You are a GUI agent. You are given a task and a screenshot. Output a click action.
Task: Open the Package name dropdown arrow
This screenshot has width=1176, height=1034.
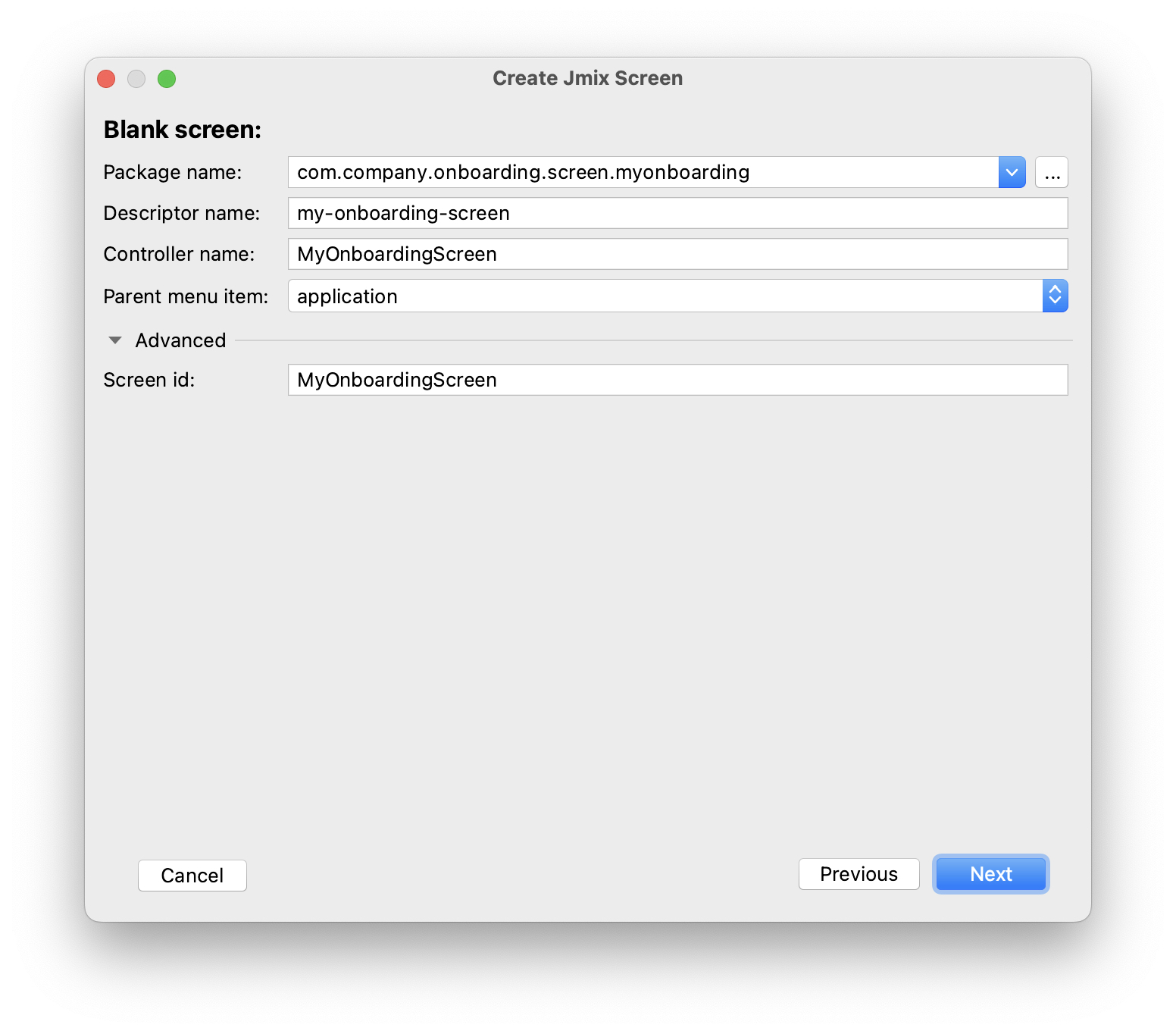[x=1012, y=172]
